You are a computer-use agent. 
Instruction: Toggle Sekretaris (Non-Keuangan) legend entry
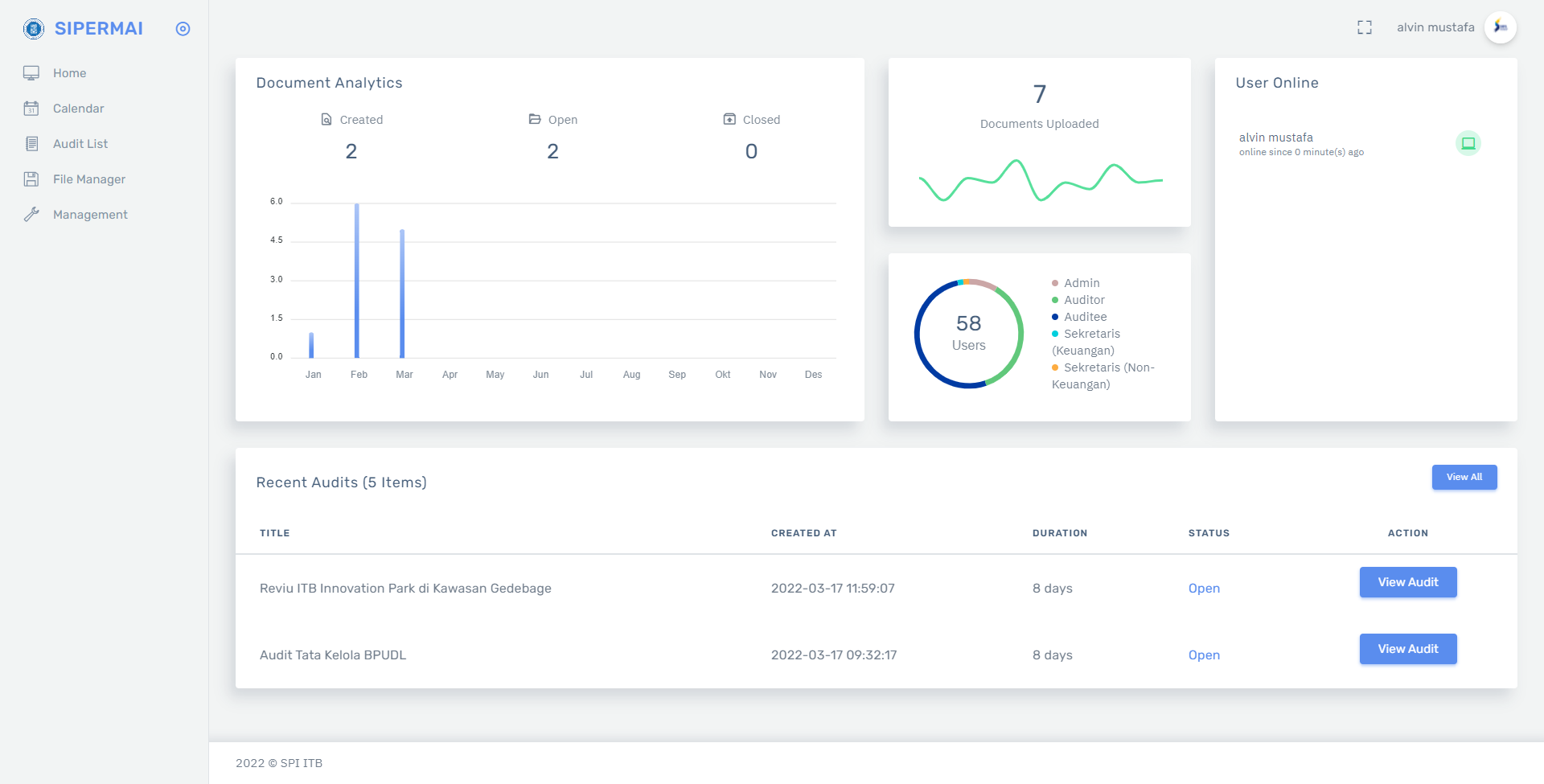[1103, 376]
